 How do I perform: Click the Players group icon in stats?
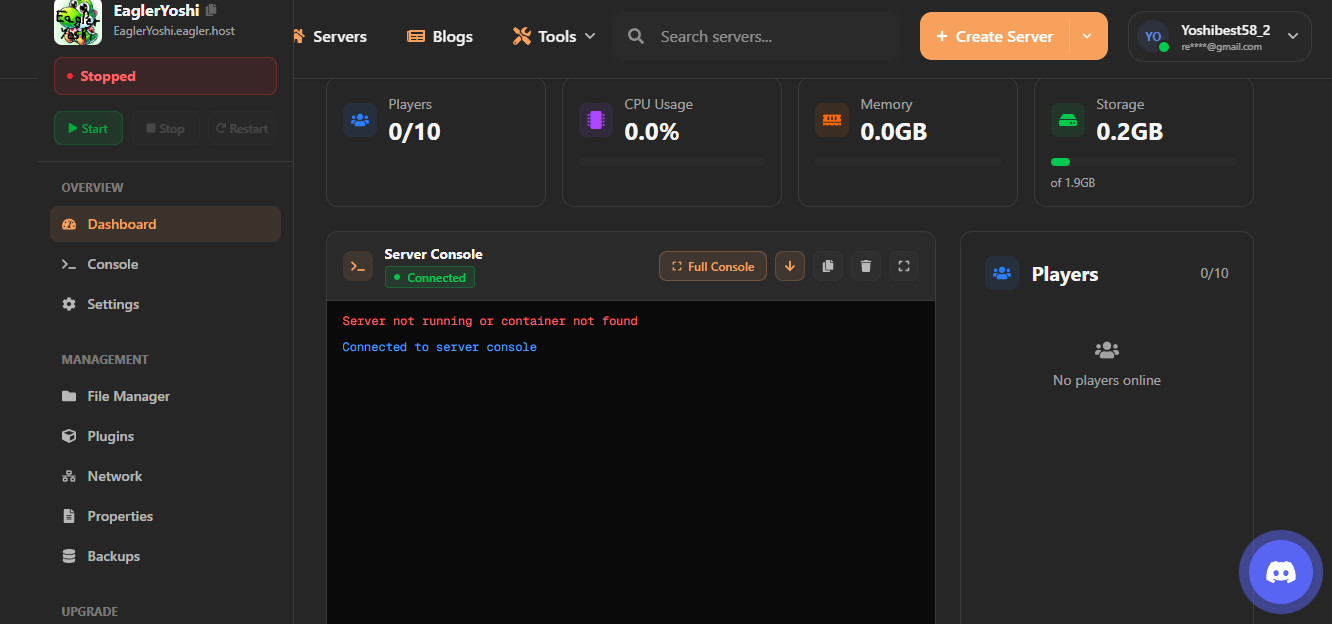point(360,120)
